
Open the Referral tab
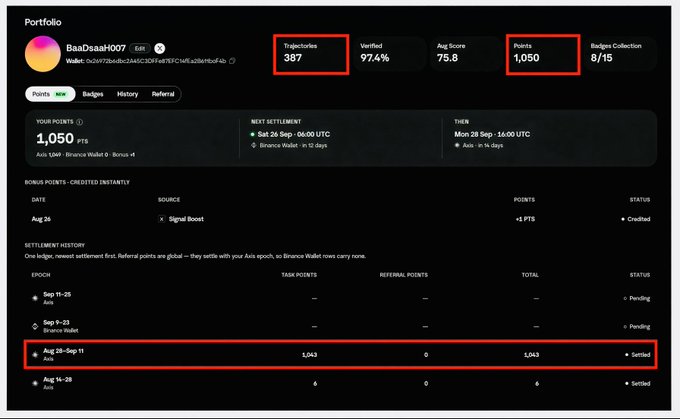click(163, 94)
